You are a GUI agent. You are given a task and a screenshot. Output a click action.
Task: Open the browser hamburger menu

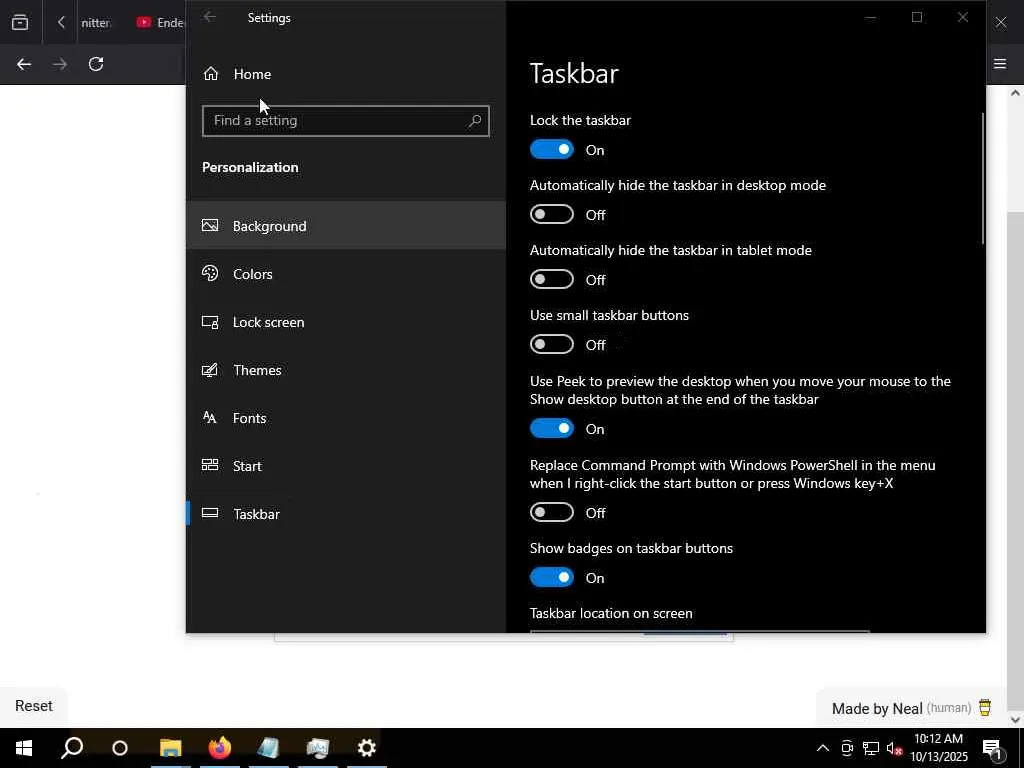tap(1000, 64)
